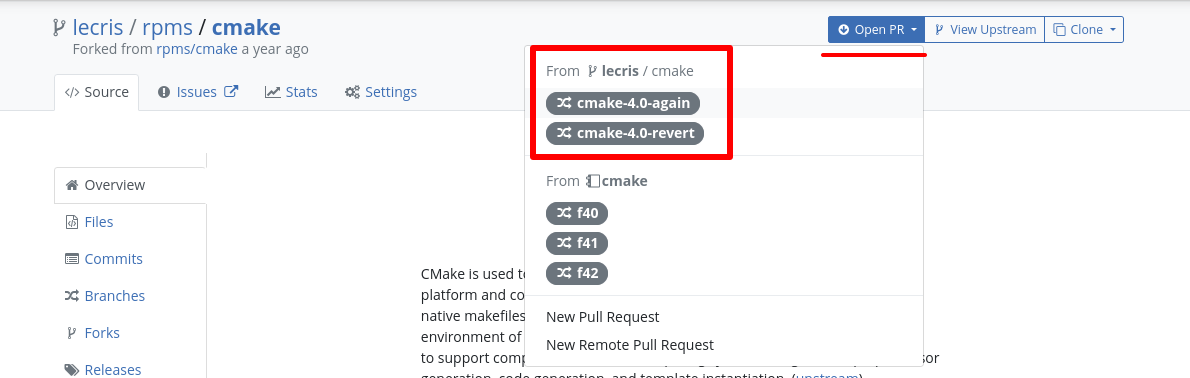Choose the f41 branch badge
This screenshot has width=1190, height=378.
(577, 243)
